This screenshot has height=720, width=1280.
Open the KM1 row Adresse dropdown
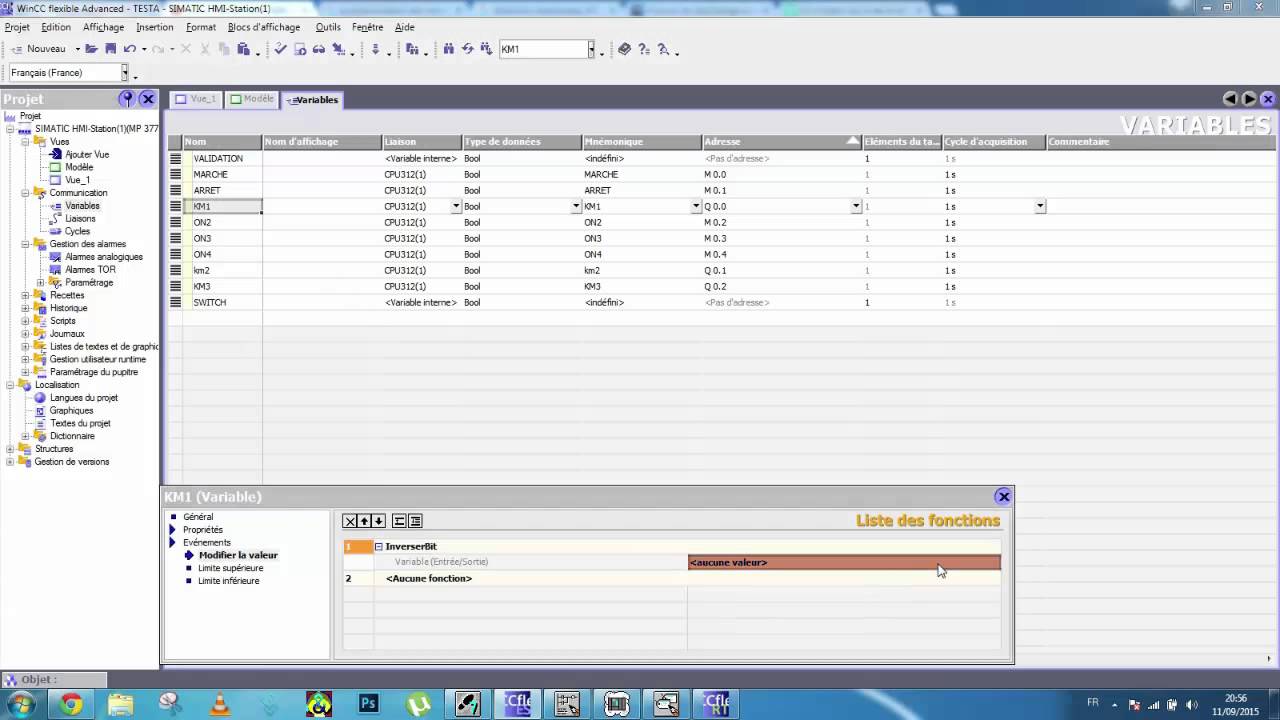click(x=856, y=206)
